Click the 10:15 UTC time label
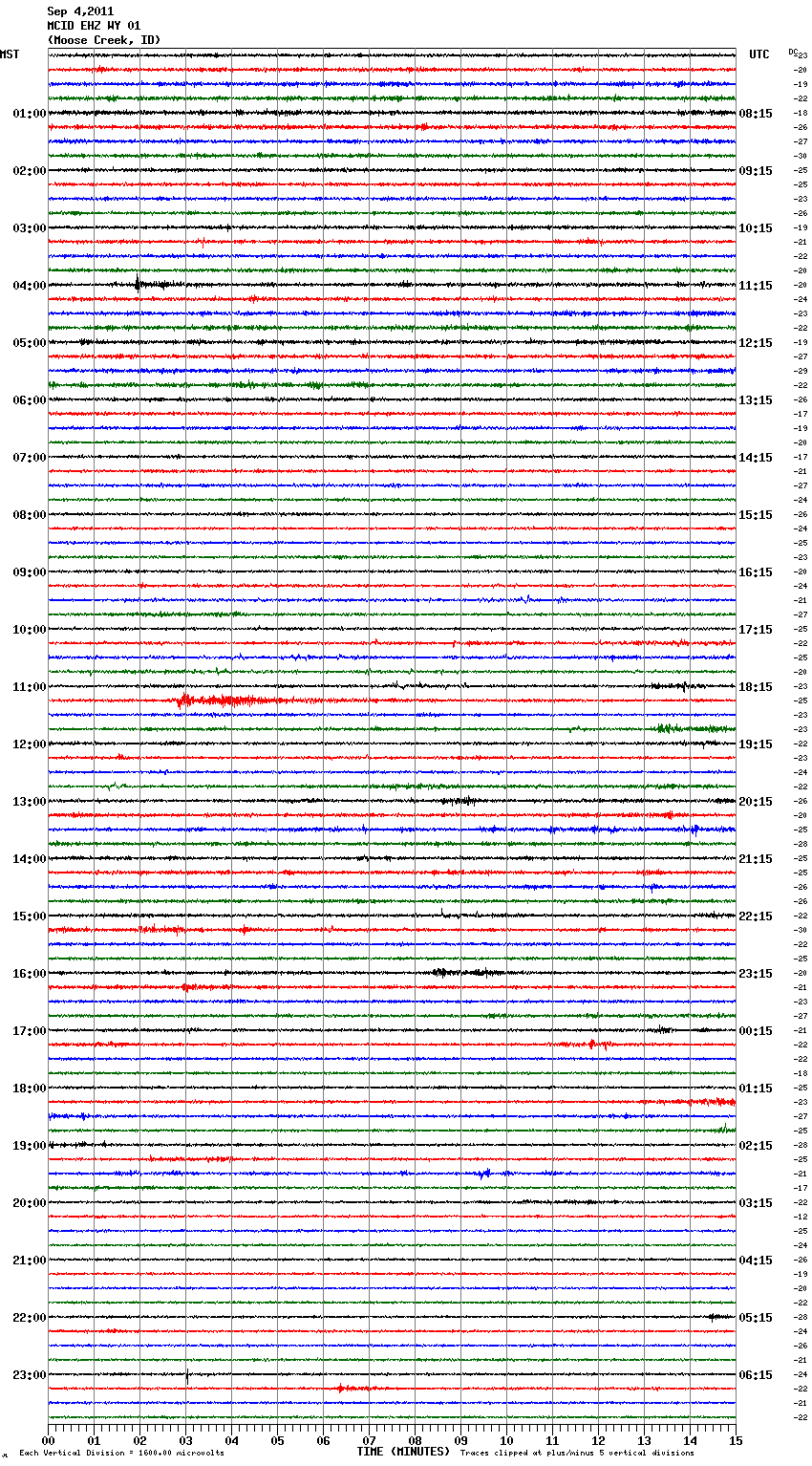Image resolution: width=812 pixels, height=1466 pixels. tap(756, 228)
